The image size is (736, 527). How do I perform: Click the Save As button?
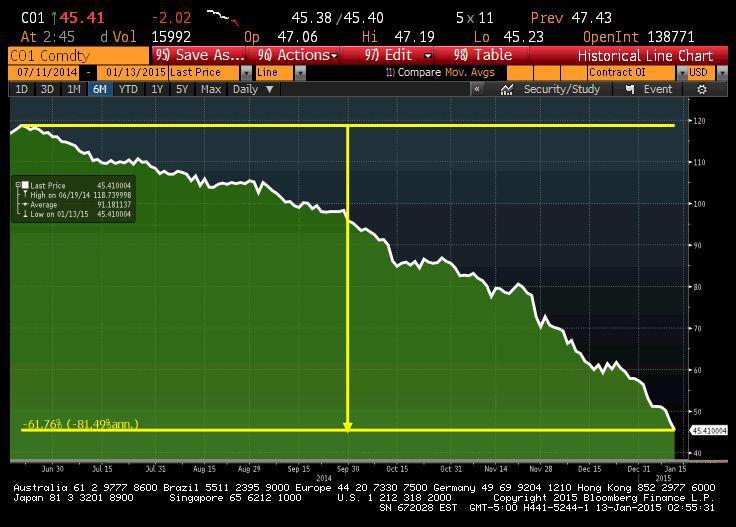coord(200,56)
